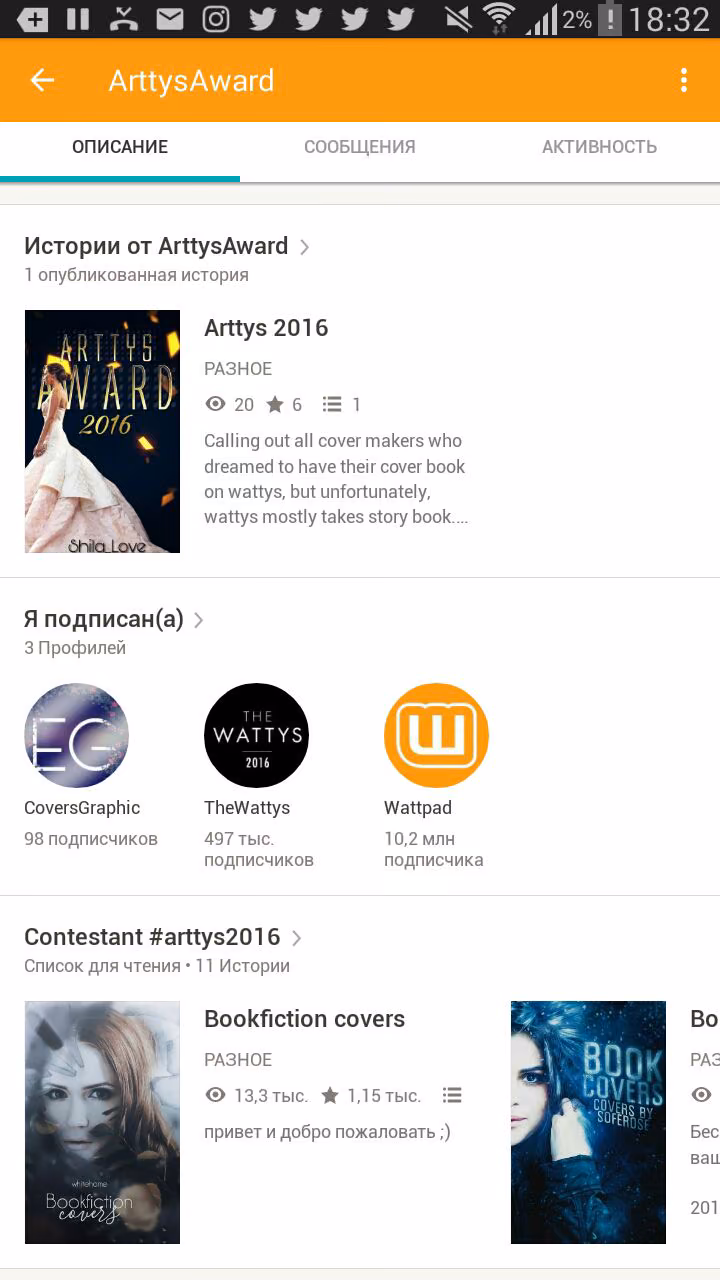Tap the Wi-Fi icon in status bar

(497, 18)
